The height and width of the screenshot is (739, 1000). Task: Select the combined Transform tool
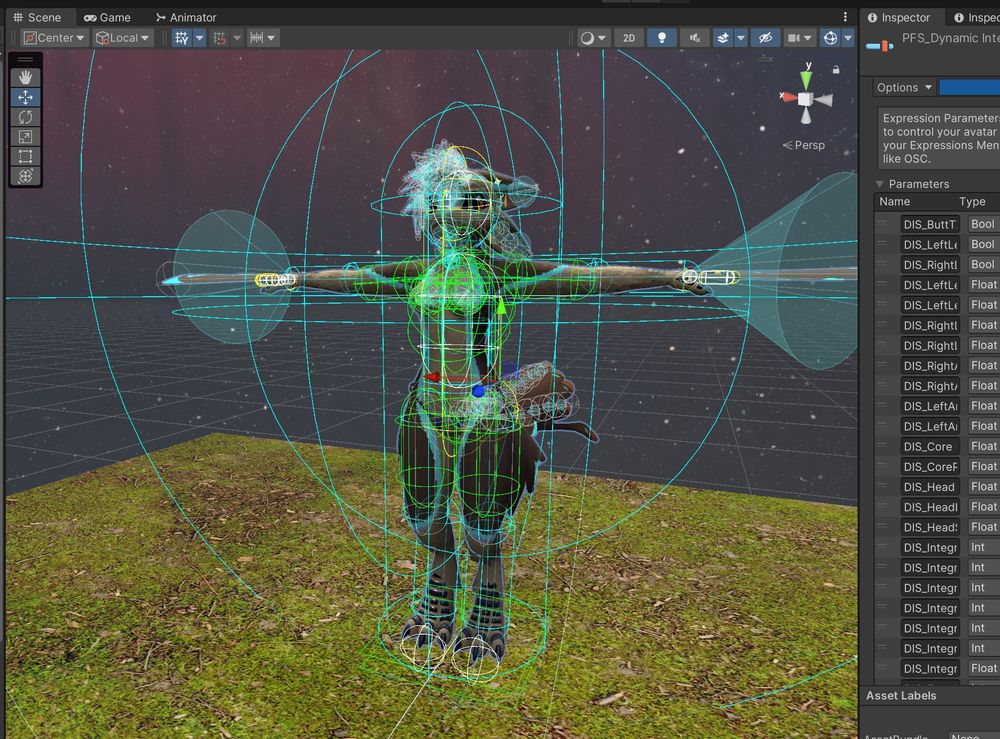coord(26,176)
